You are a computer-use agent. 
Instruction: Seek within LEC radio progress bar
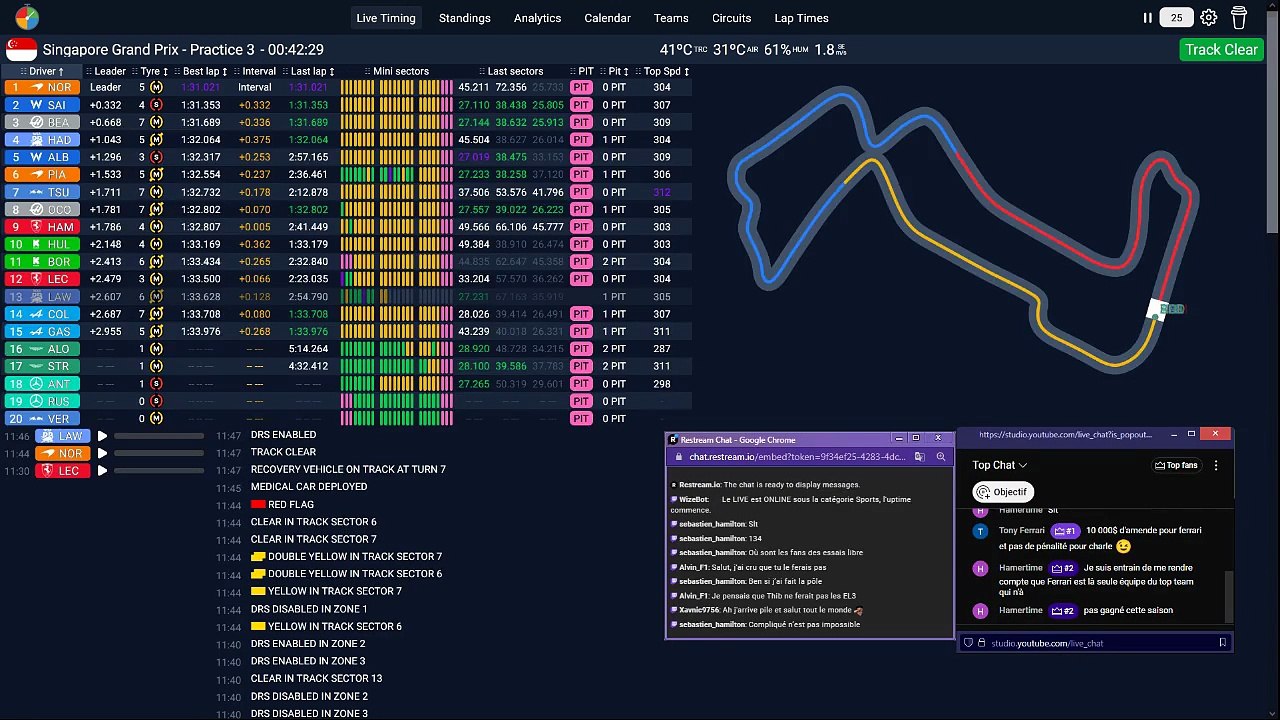click(160, 471)
